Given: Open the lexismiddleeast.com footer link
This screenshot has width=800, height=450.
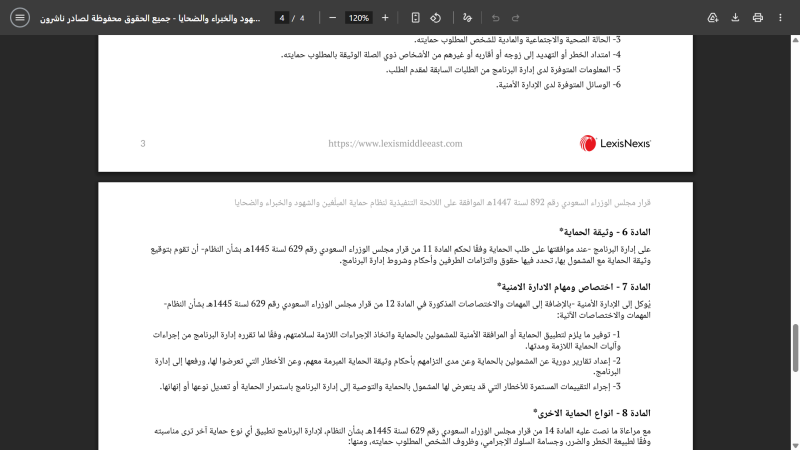Looking at the screenshot, I should [395, 143].
